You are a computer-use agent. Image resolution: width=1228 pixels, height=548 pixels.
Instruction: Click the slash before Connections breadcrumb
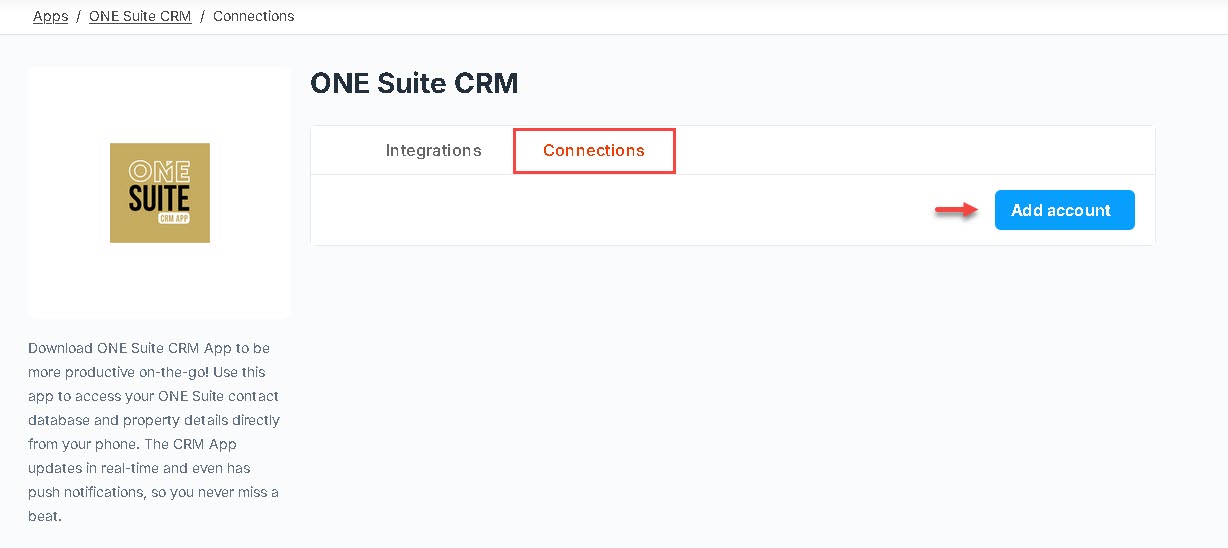pyautogui.click(x=202, y=16)
